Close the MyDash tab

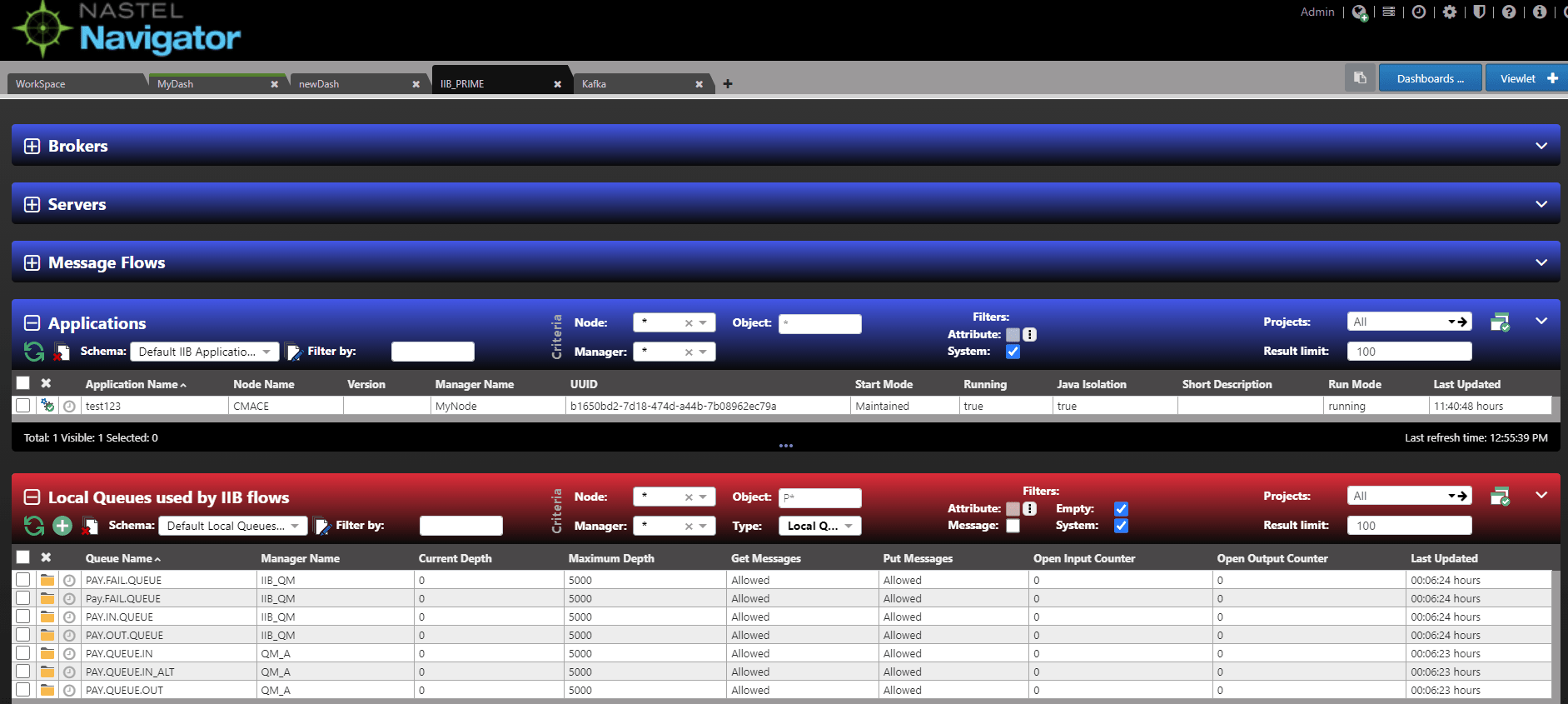tap(274, 84)
